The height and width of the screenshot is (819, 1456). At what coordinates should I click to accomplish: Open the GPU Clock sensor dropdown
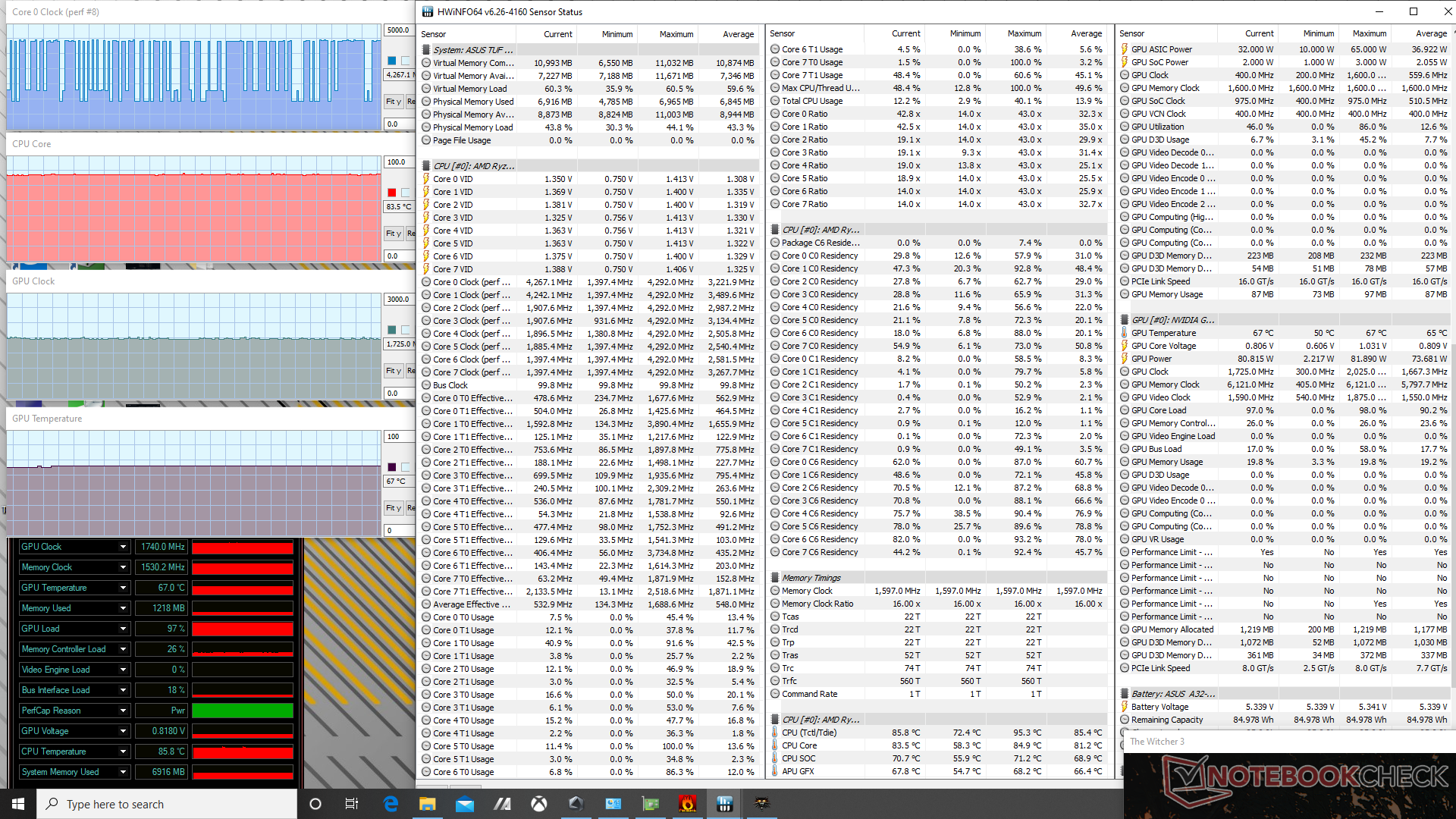(123, 547)
